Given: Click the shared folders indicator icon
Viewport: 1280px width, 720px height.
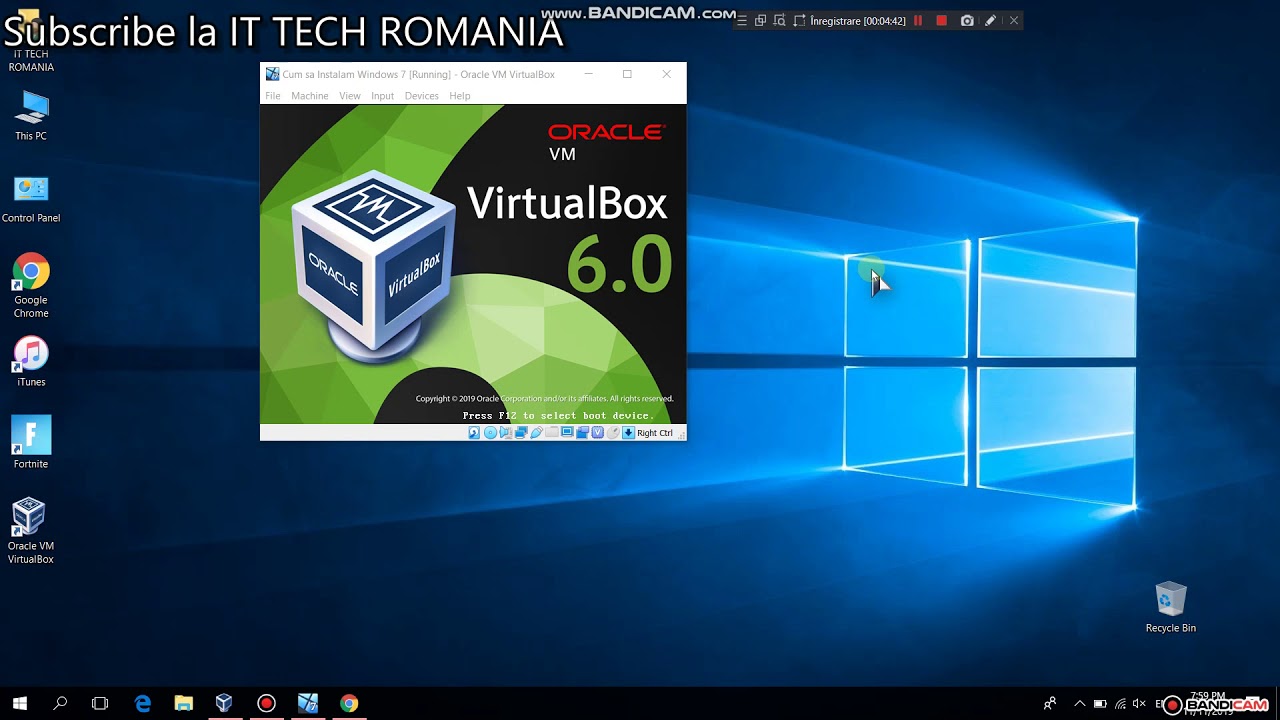Looking at the screenshot, I should (552, 433).
